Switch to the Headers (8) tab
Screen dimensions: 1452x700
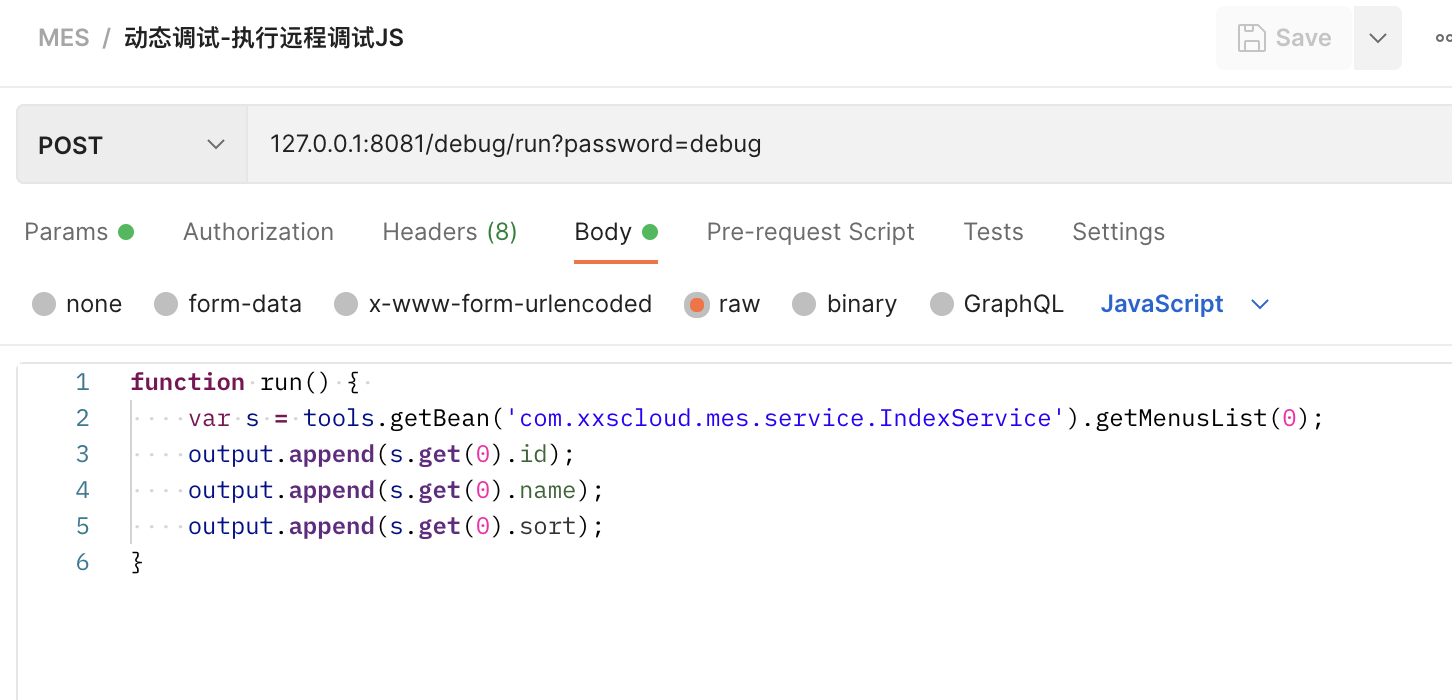(449, 232)
